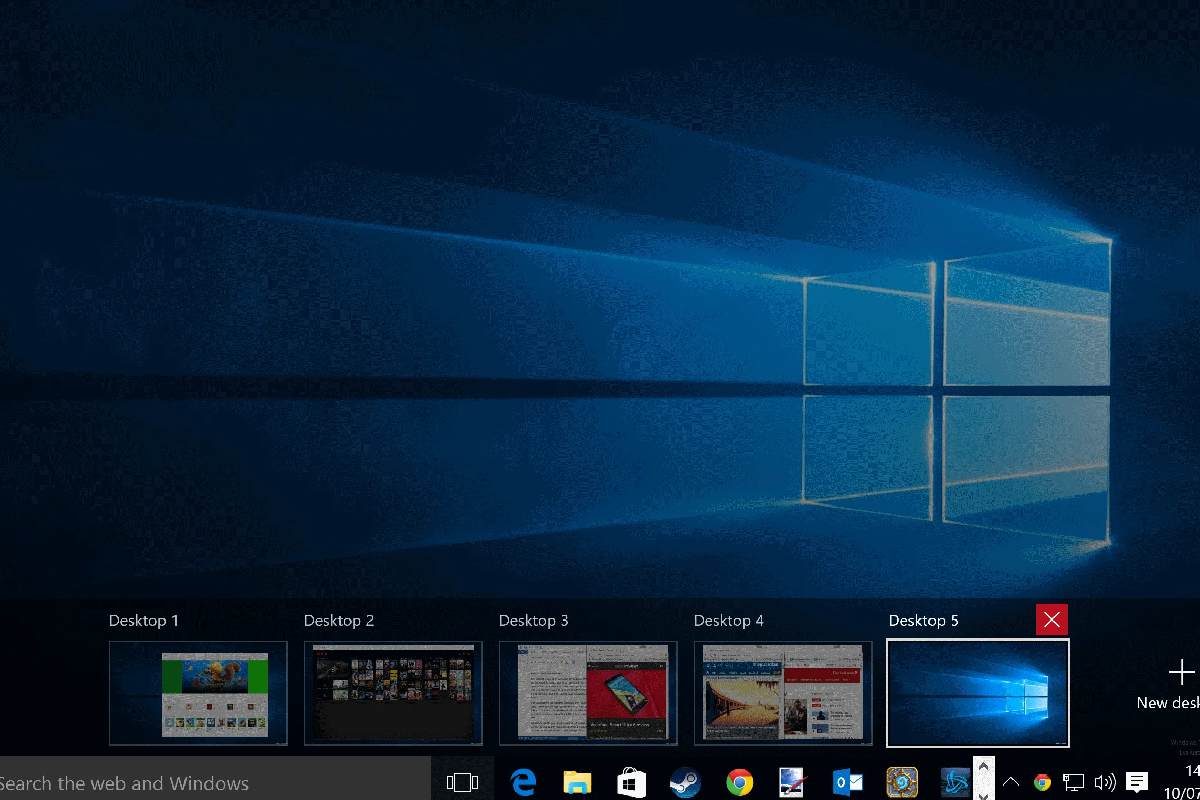
Task: Launch Hearthstone from the taskbar
Action: [901, 782]
